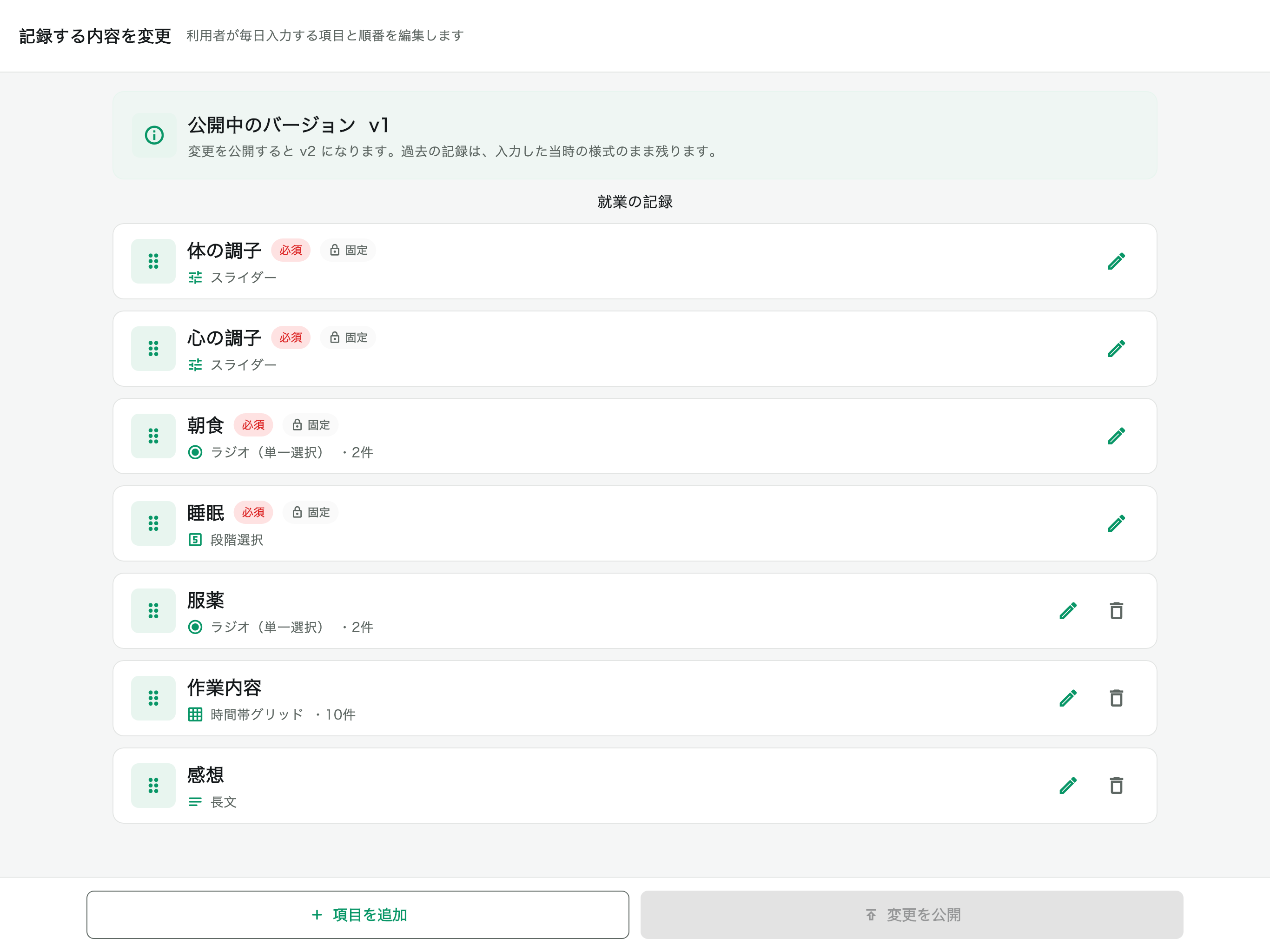This screenshot has height=952, width=1270.
Task: Edit the 作業内容 item
Action: 1068,698
